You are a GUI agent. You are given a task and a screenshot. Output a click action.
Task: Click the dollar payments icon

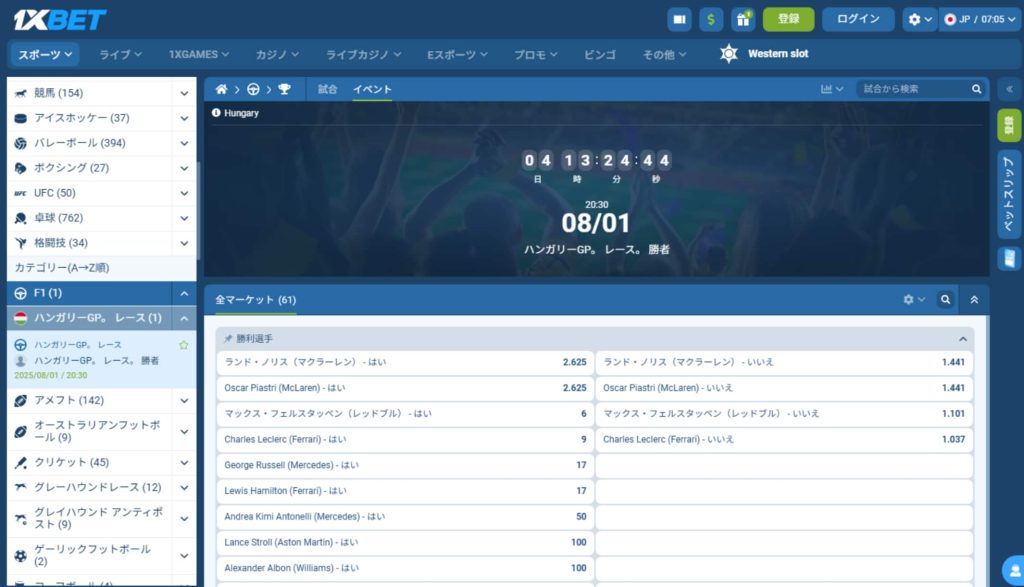[x=711, y=20]
